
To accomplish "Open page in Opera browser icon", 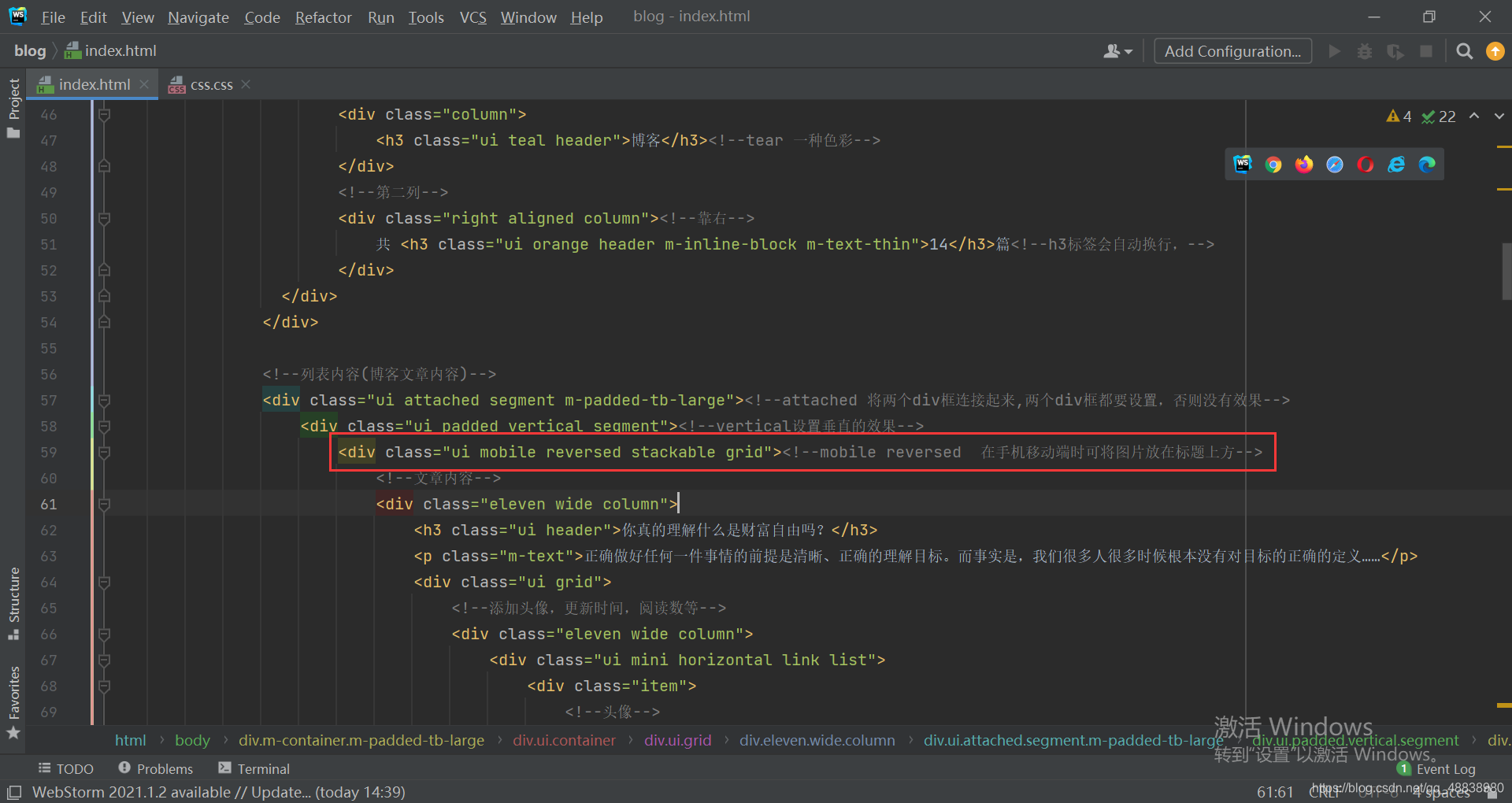I will pyautogui.click(x=1366, y=165).
